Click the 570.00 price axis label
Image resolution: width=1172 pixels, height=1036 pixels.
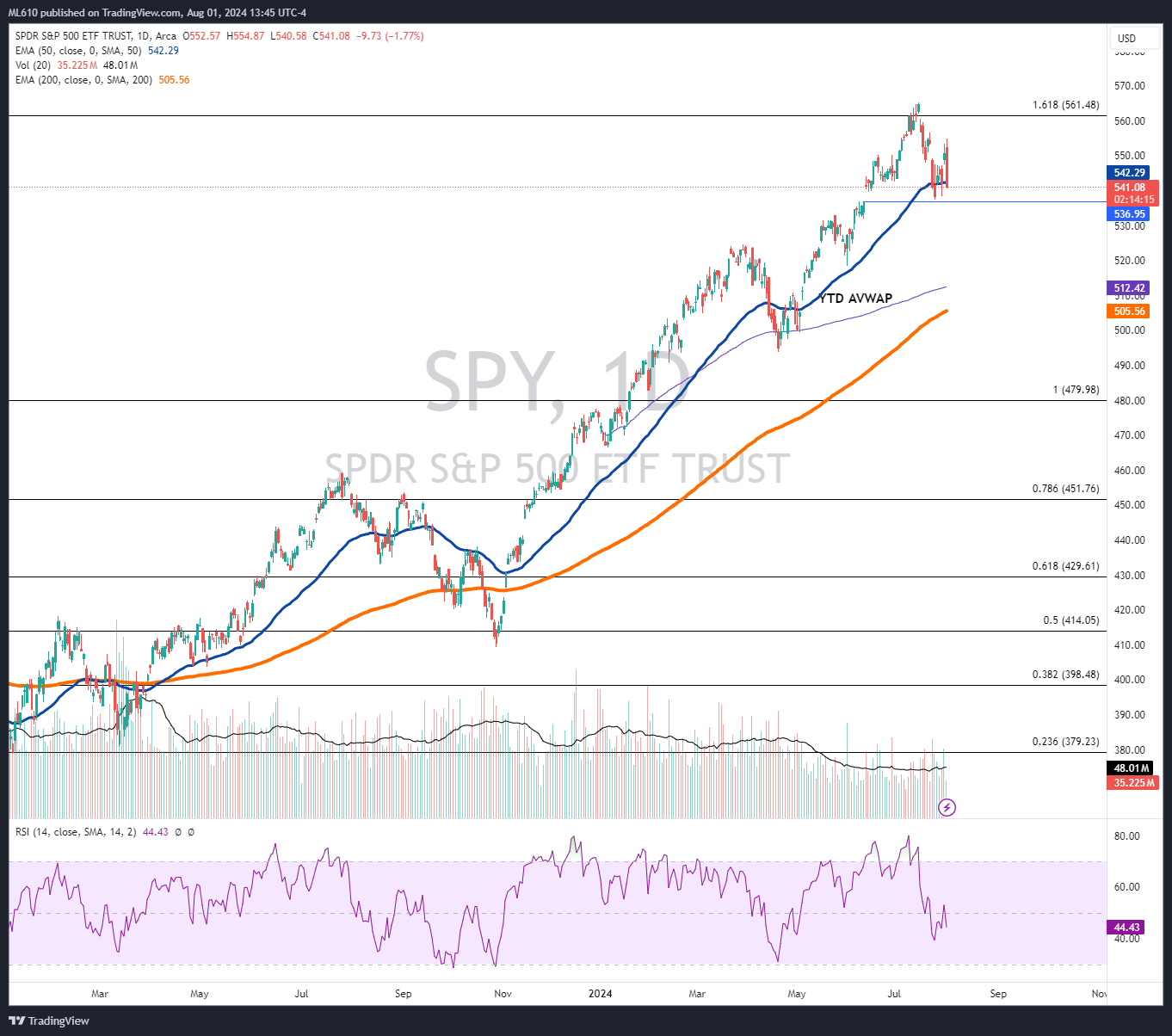click(1129, 86)
